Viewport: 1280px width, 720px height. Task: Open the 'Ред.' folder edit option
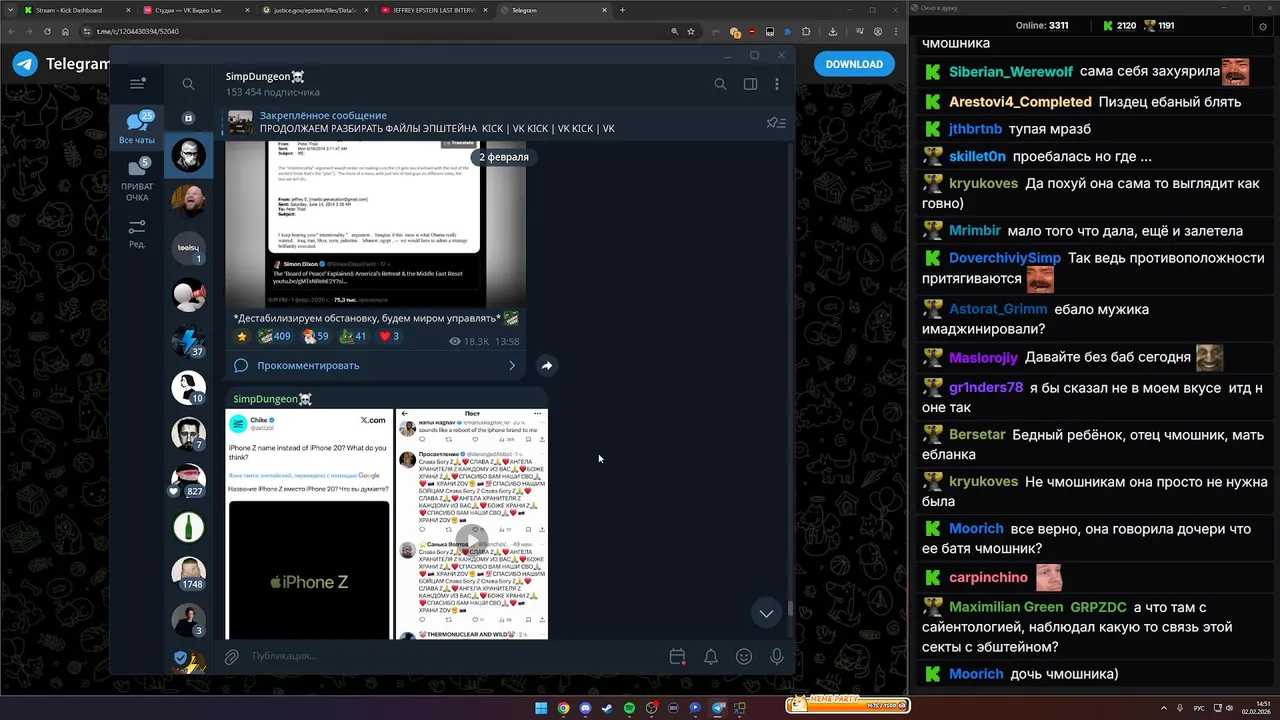tap(137, 234)
